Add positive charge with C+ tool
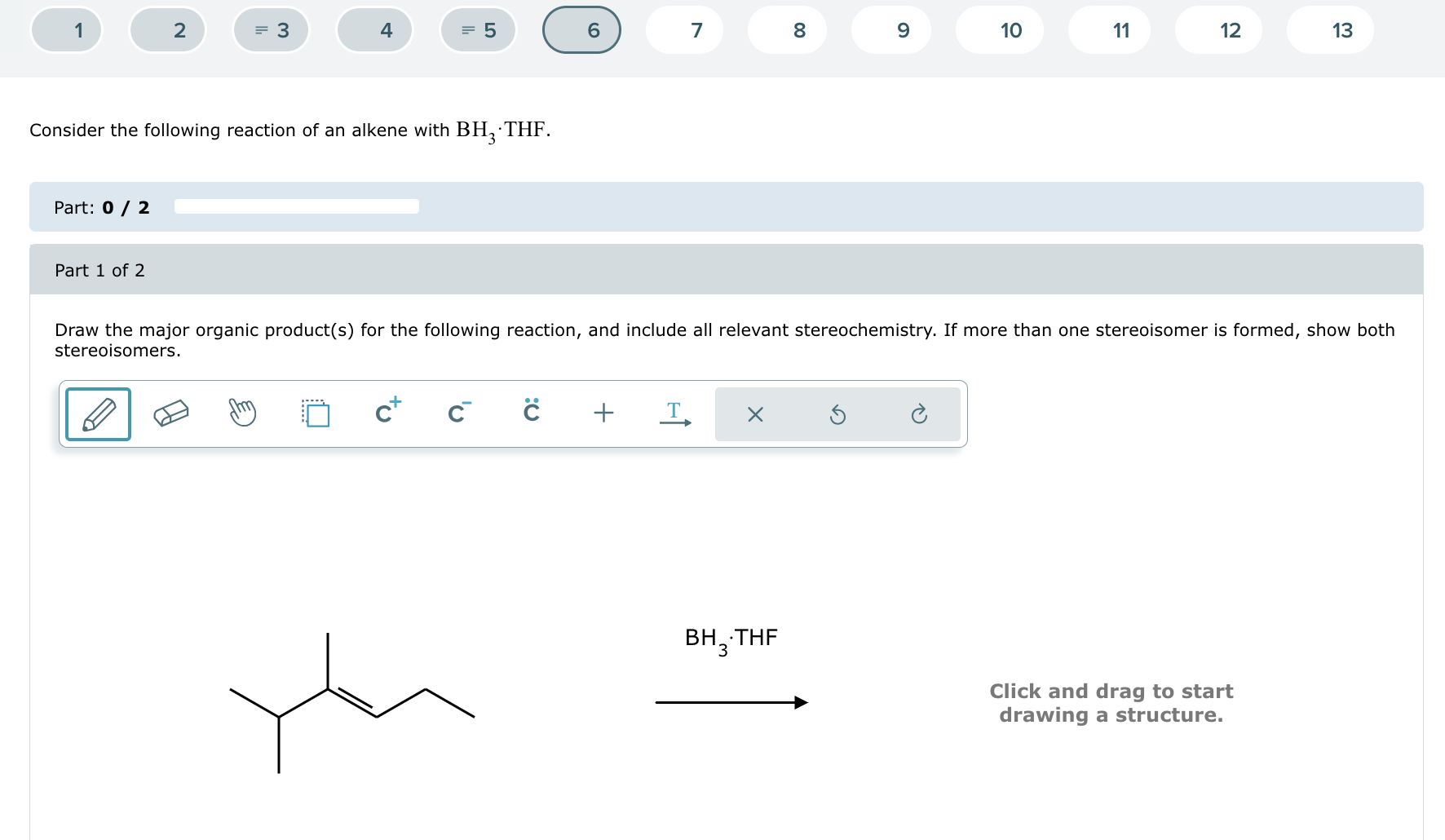This screenshot has height=840, width=1445. [387, 412]
